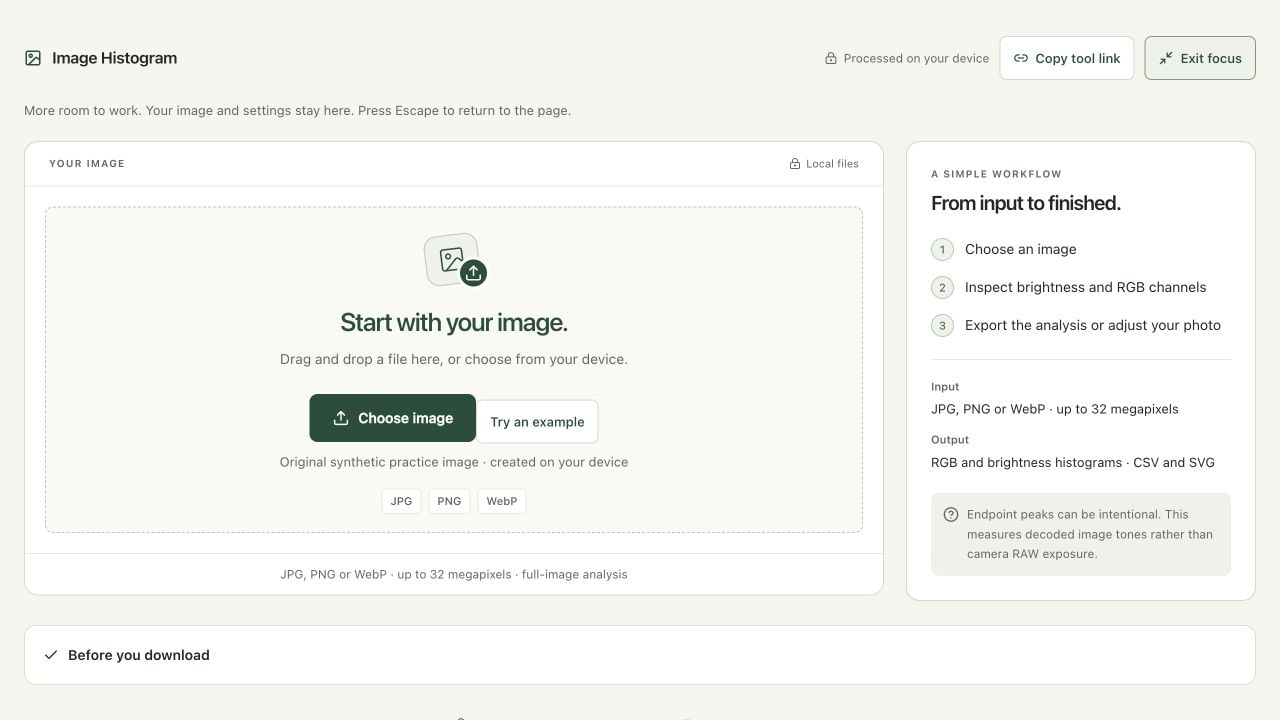Click the A SIMPLE WORKFLOW label
1280x720 pixels.
click(996, 174)
